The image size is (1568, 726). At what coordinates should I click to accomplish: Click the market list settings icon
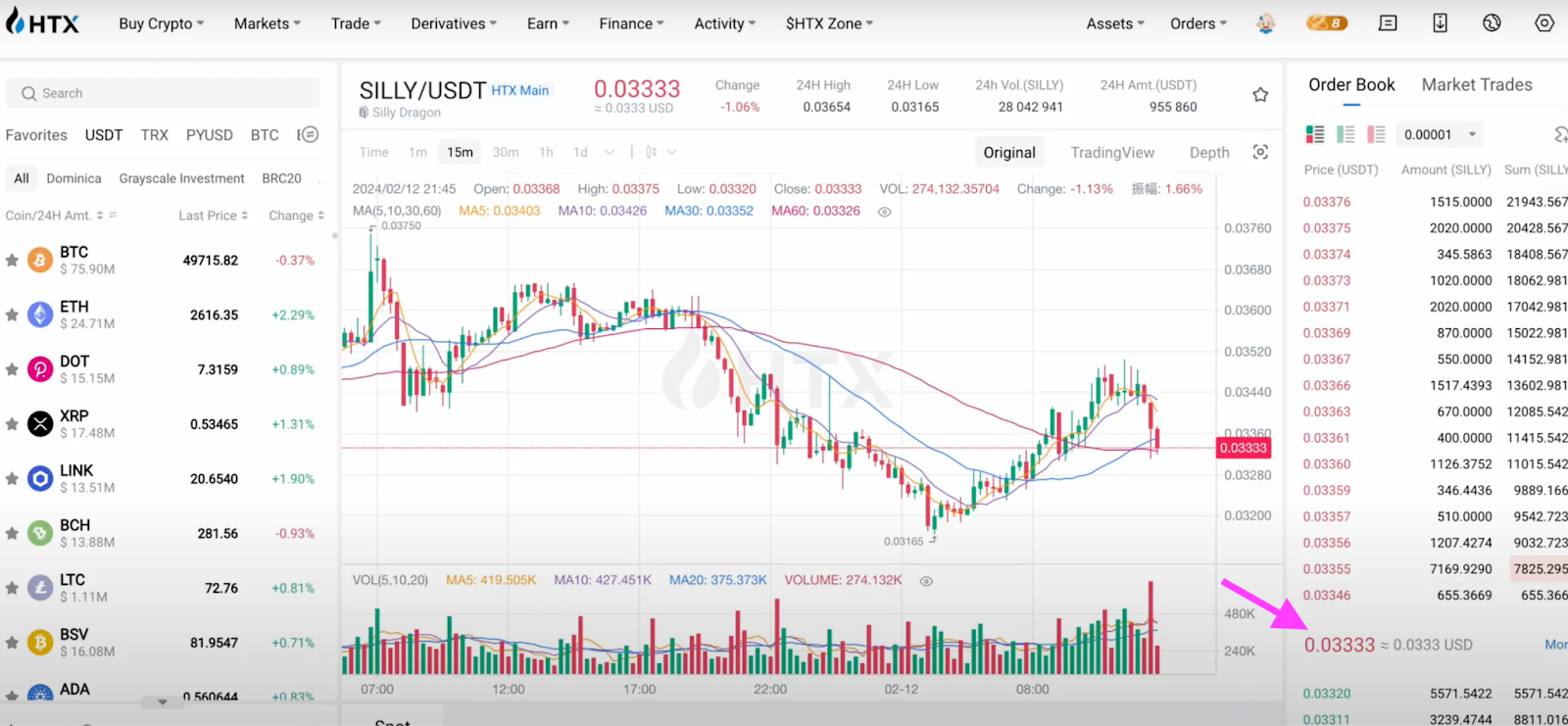click(x=308, y=134)
